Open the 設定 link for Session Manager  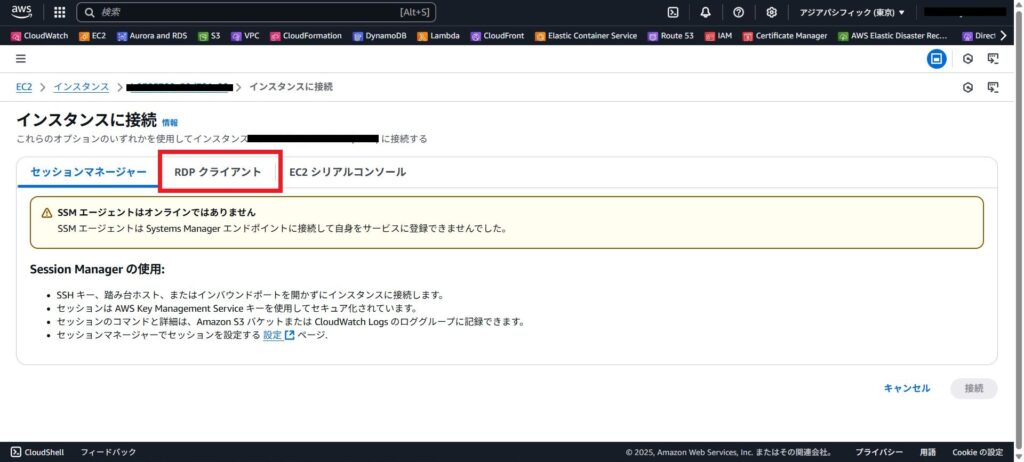[x=272, y=335]
